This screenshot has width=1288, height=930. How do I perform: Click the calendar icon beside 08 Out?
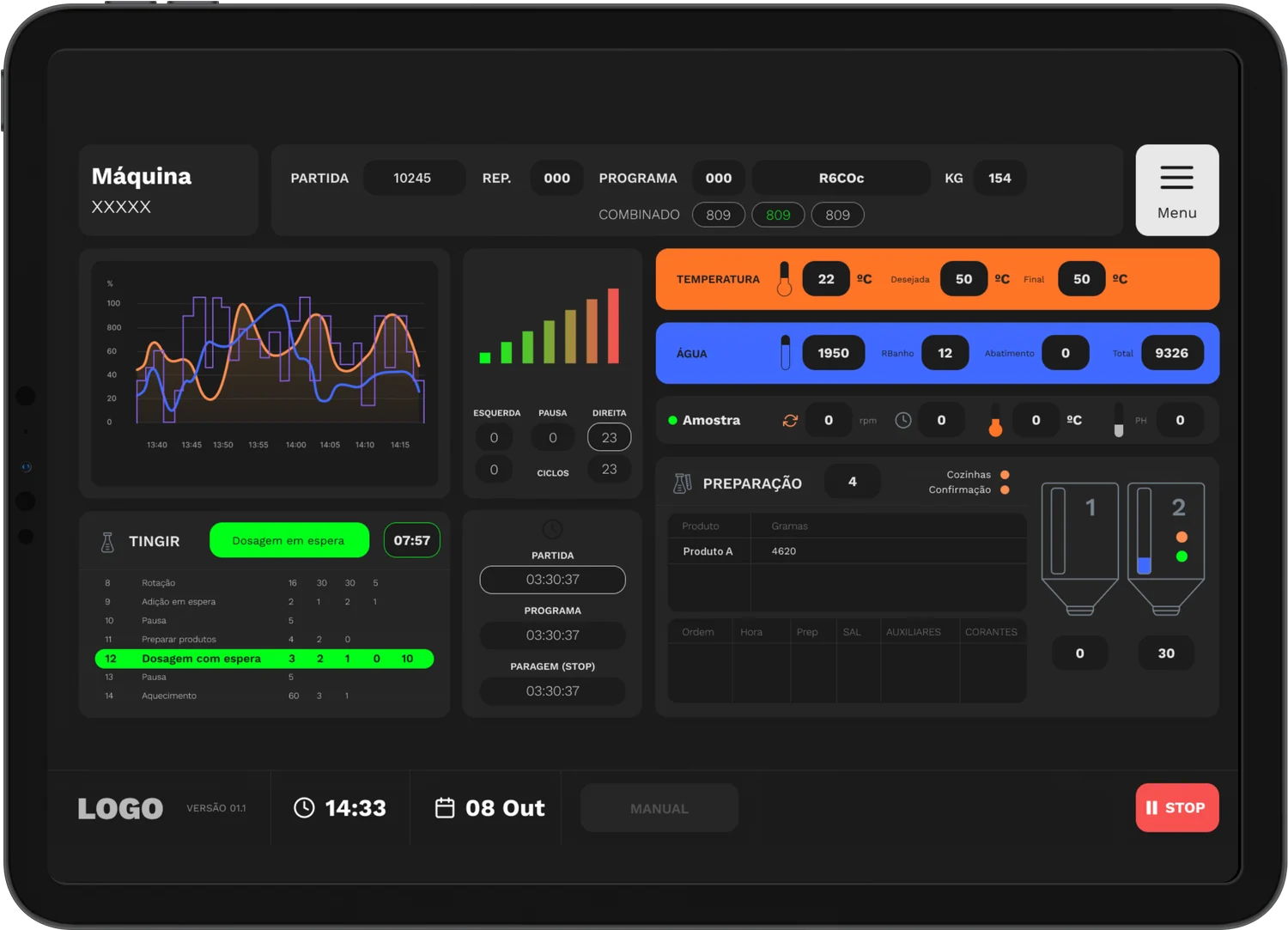[x=445, y=808]
